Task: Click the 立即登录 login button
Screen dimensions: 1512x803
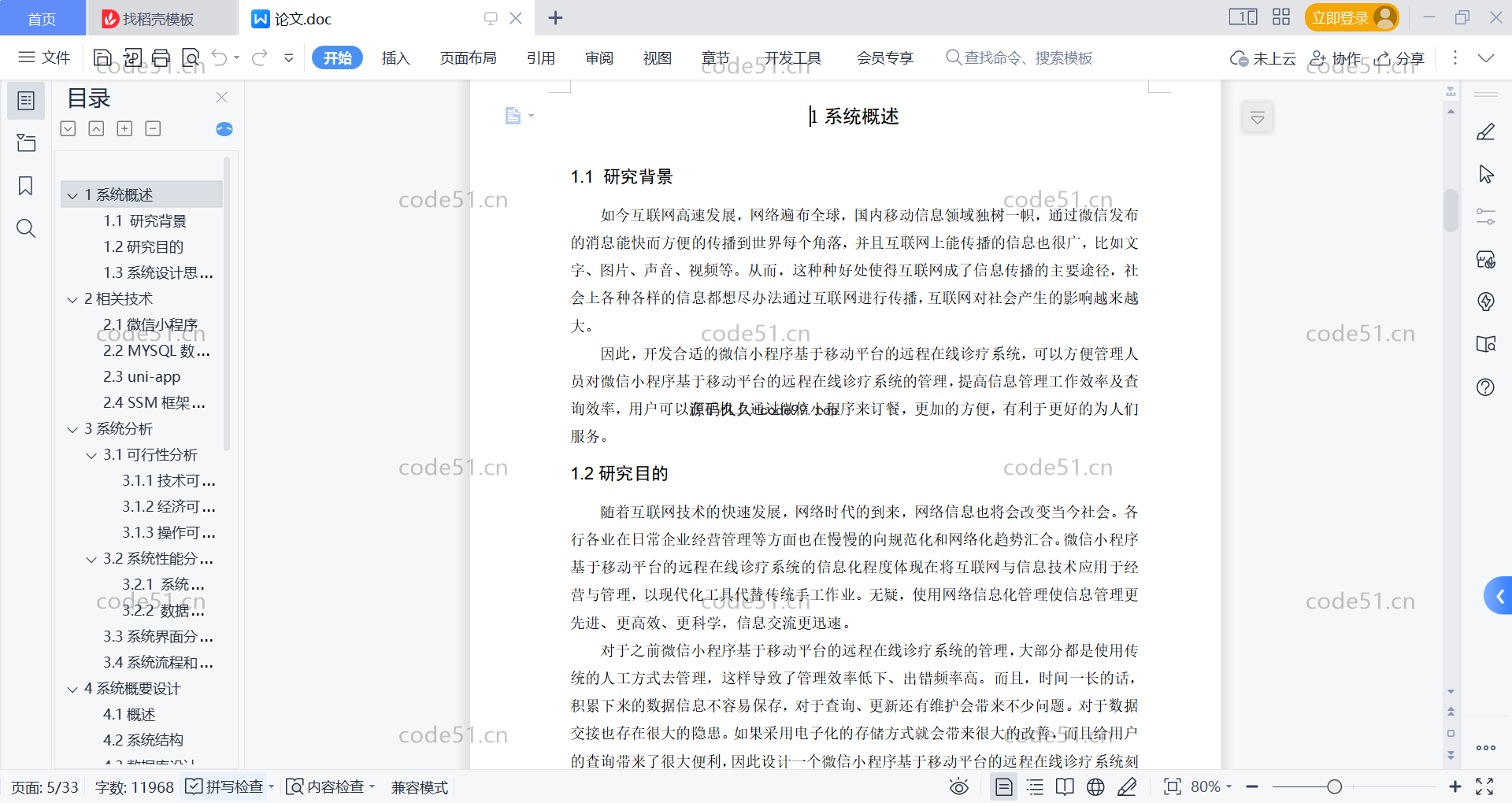Action: pos(1351,17)
